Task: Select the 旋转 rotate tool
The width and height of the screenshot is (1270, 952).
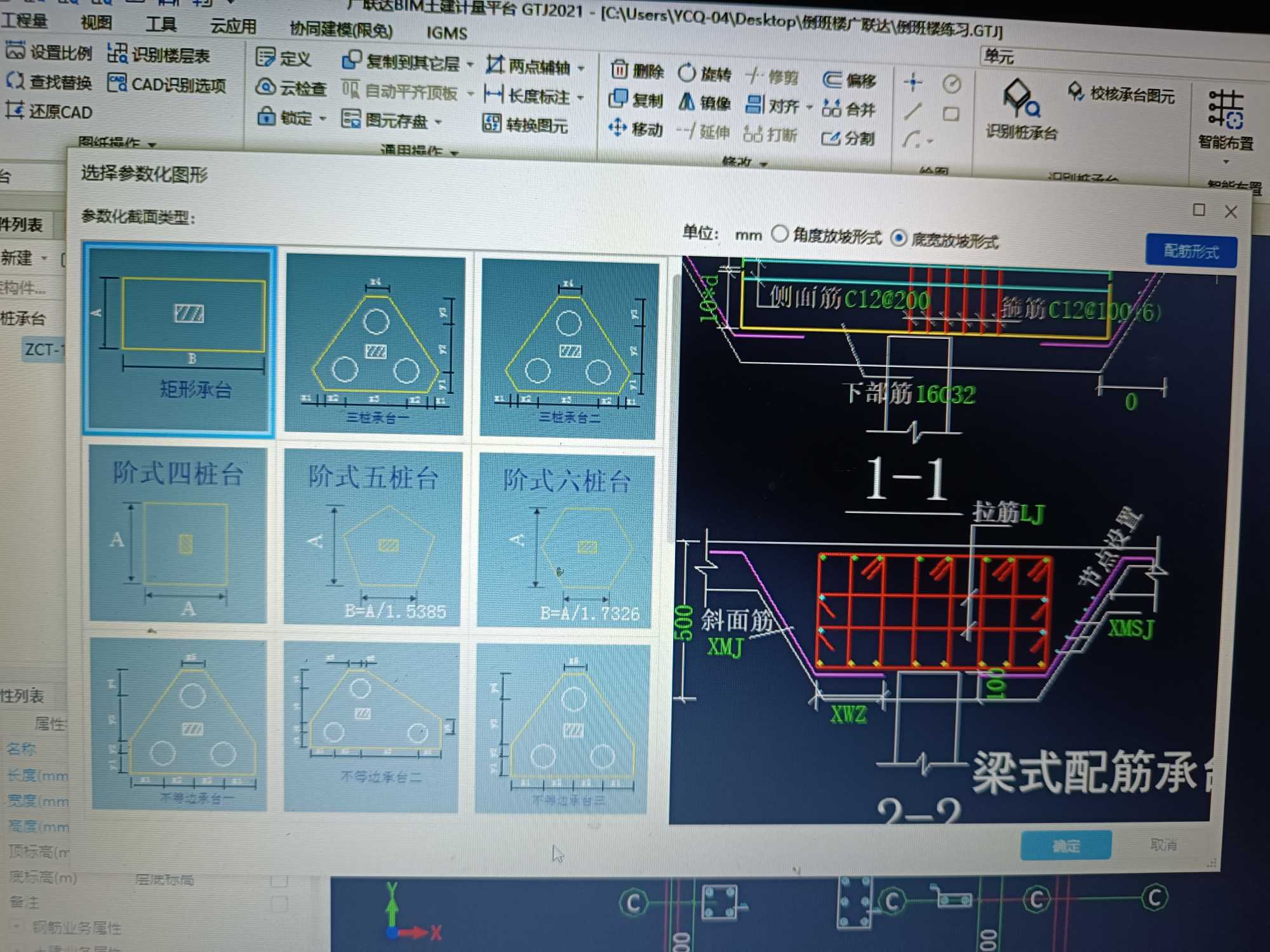Action: click(705, 74)
